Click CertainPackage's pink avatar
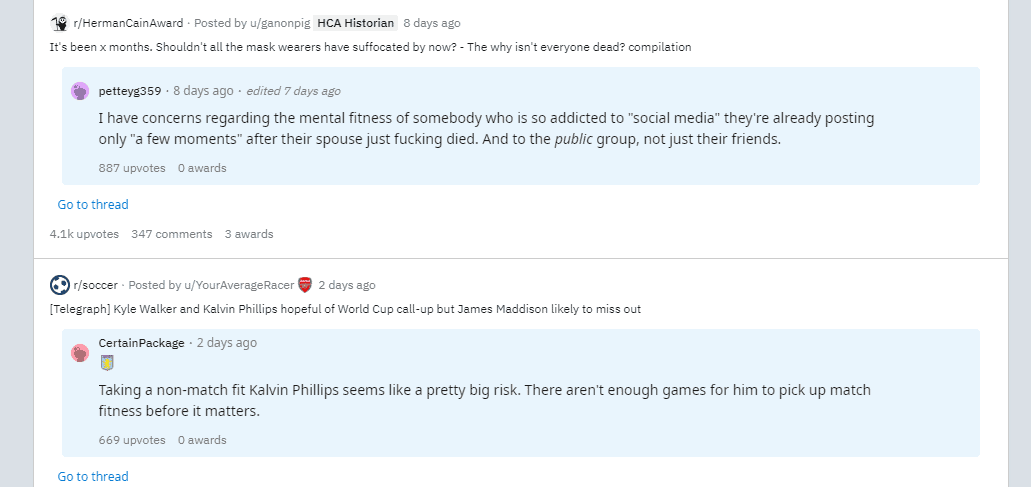This screenshot has width=1031, height=487. click(x=80, y=353)
